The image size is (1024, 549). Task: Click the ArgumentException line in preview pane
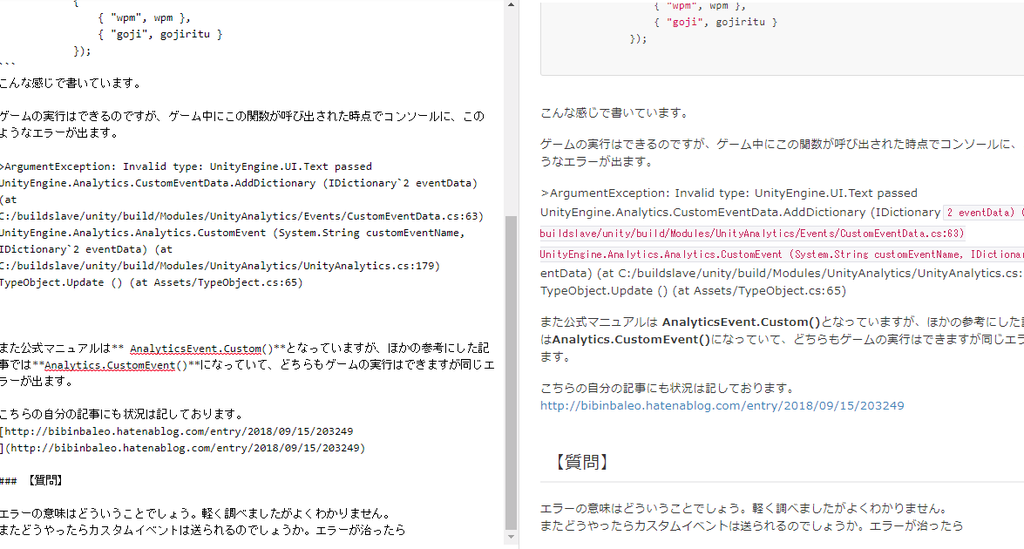tap(729, 193)
